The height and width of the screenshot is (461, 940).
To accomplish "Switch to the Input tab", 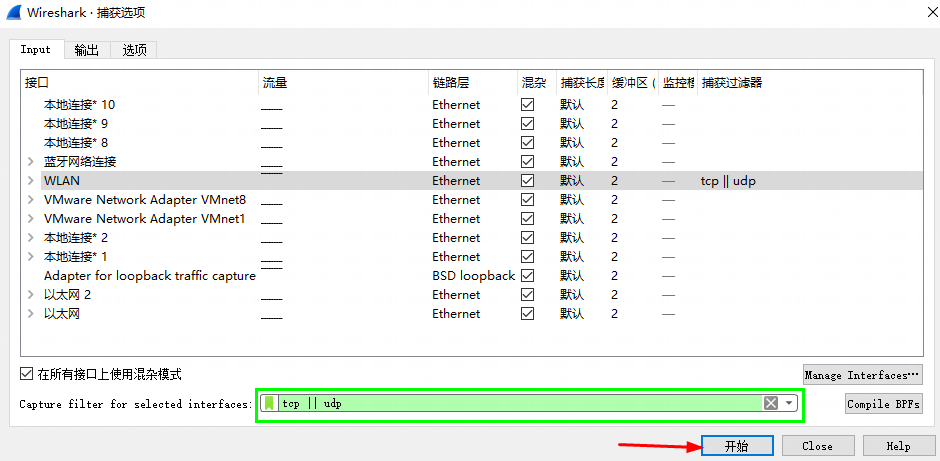I will (36, 50).
